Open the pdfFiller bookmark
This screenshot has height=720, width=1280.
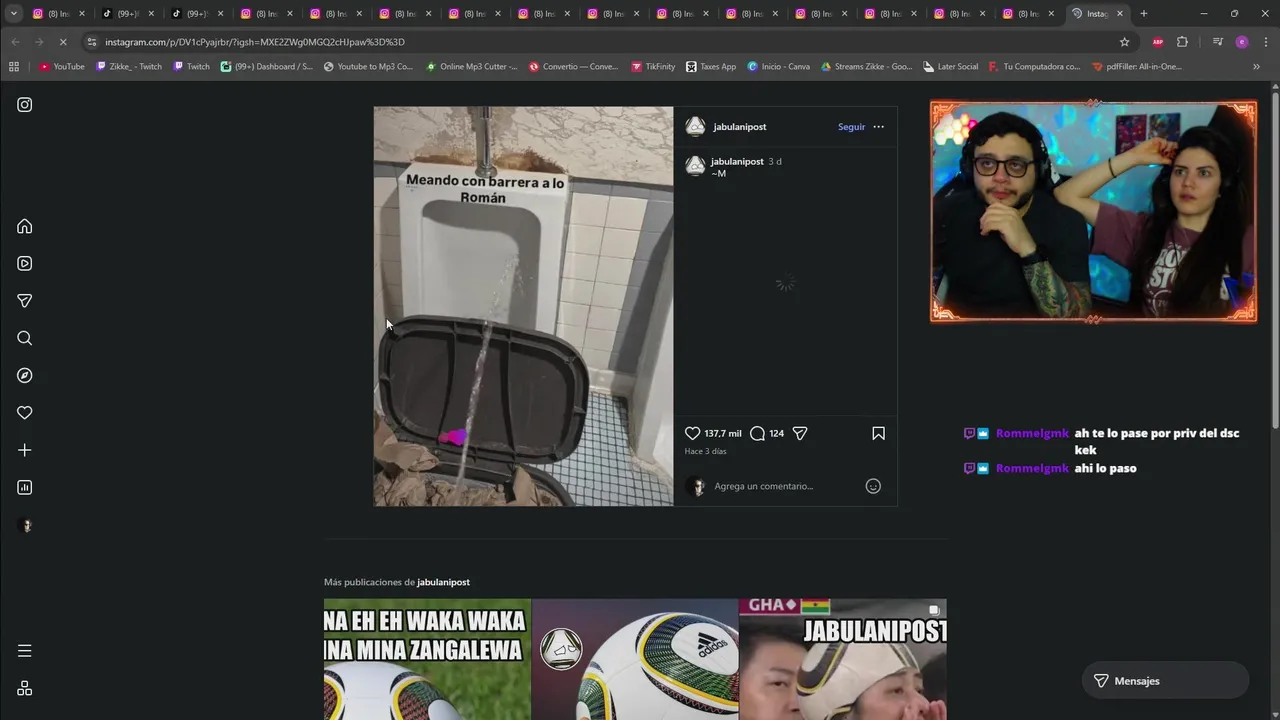pos(1137,67)
